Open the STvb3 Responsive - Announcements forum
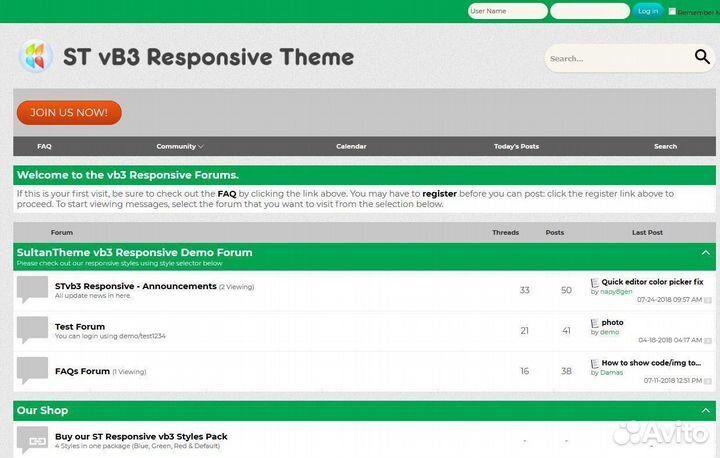 pos(135,286)
